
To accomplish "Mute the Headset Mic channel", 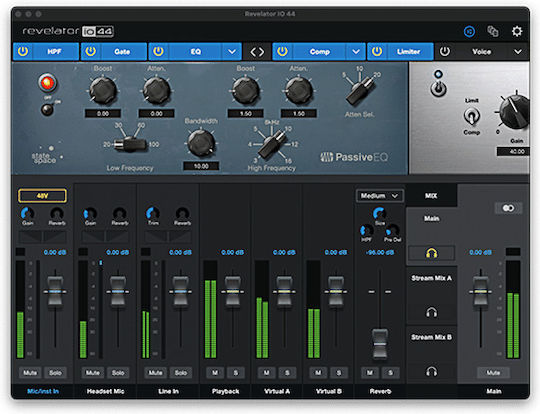I will coord(93,372).
